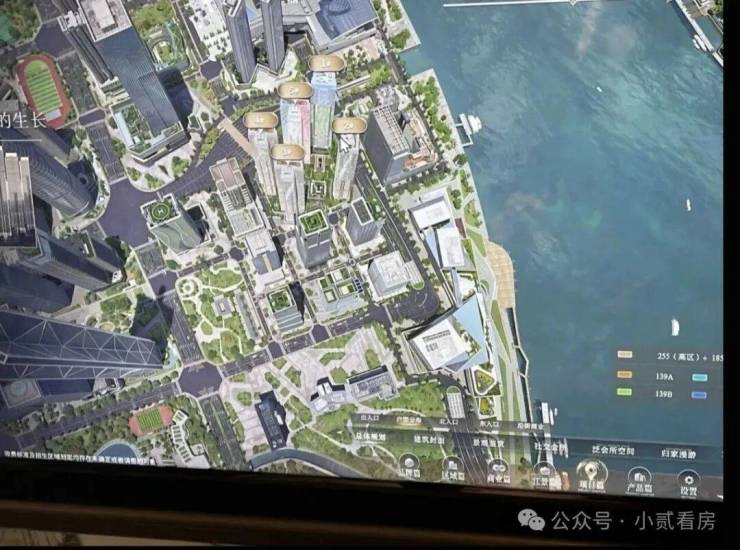Switch to the 社交会所 tab
This screenshot has height=550, width=740.
point(549,446)
